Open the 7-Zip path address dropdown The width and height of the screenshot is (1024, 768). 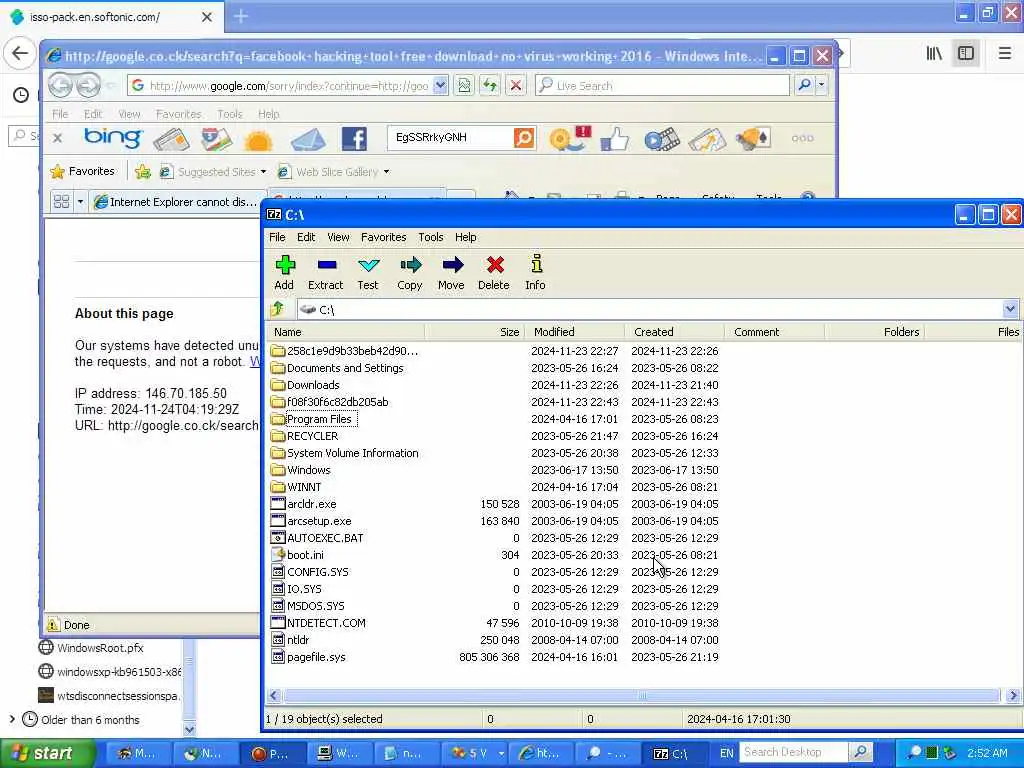click(1010, 309)
